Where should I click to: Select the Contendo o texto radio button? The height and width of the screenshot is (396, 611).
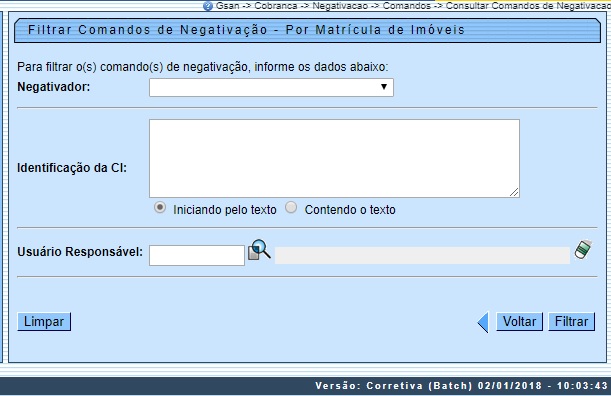point(291,207)
